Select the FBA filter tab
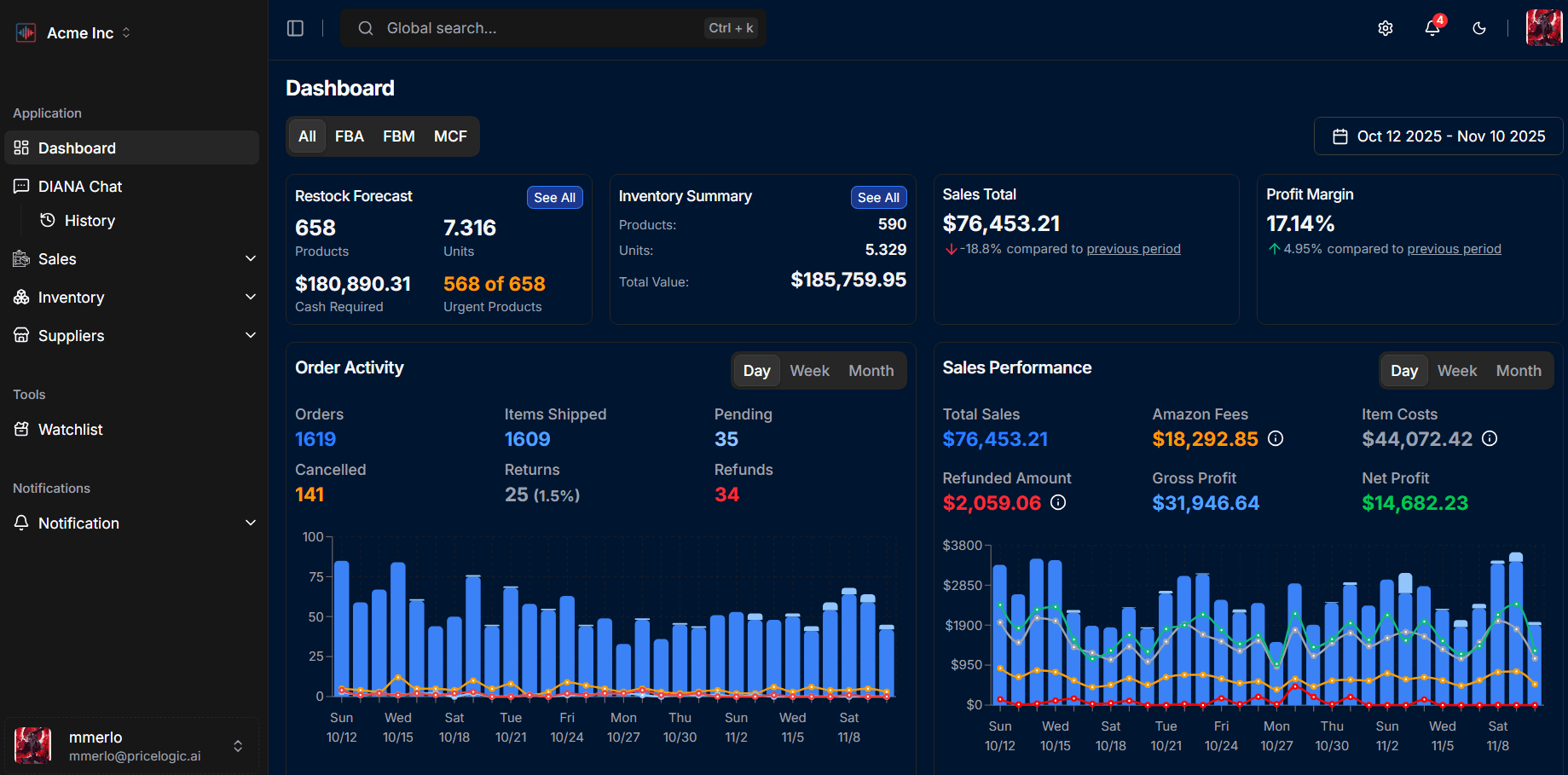This screenshot has width=1568, height=775. [x=349, y=136]
